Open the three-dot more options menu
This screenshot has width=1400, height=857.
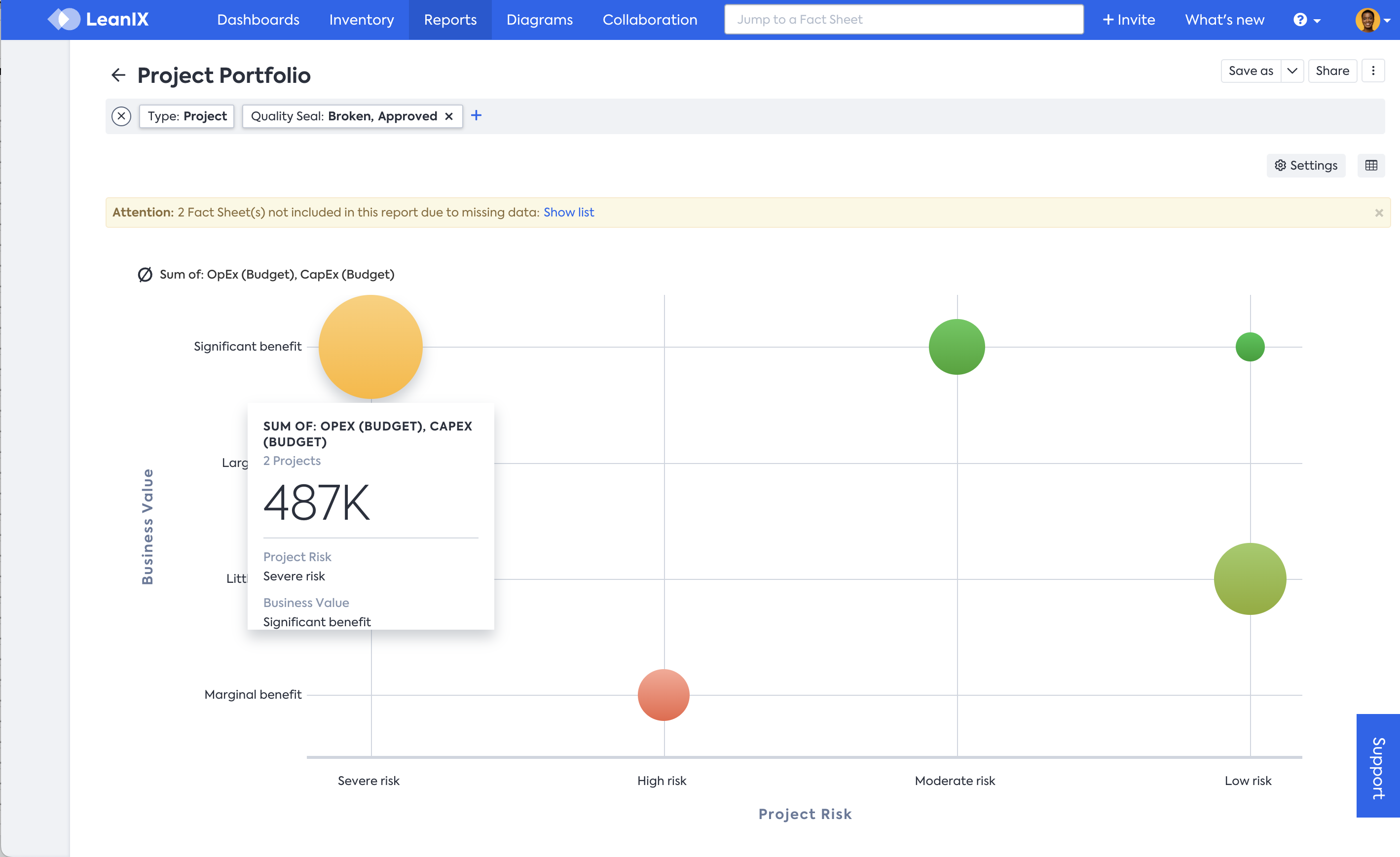point(1373,71)
